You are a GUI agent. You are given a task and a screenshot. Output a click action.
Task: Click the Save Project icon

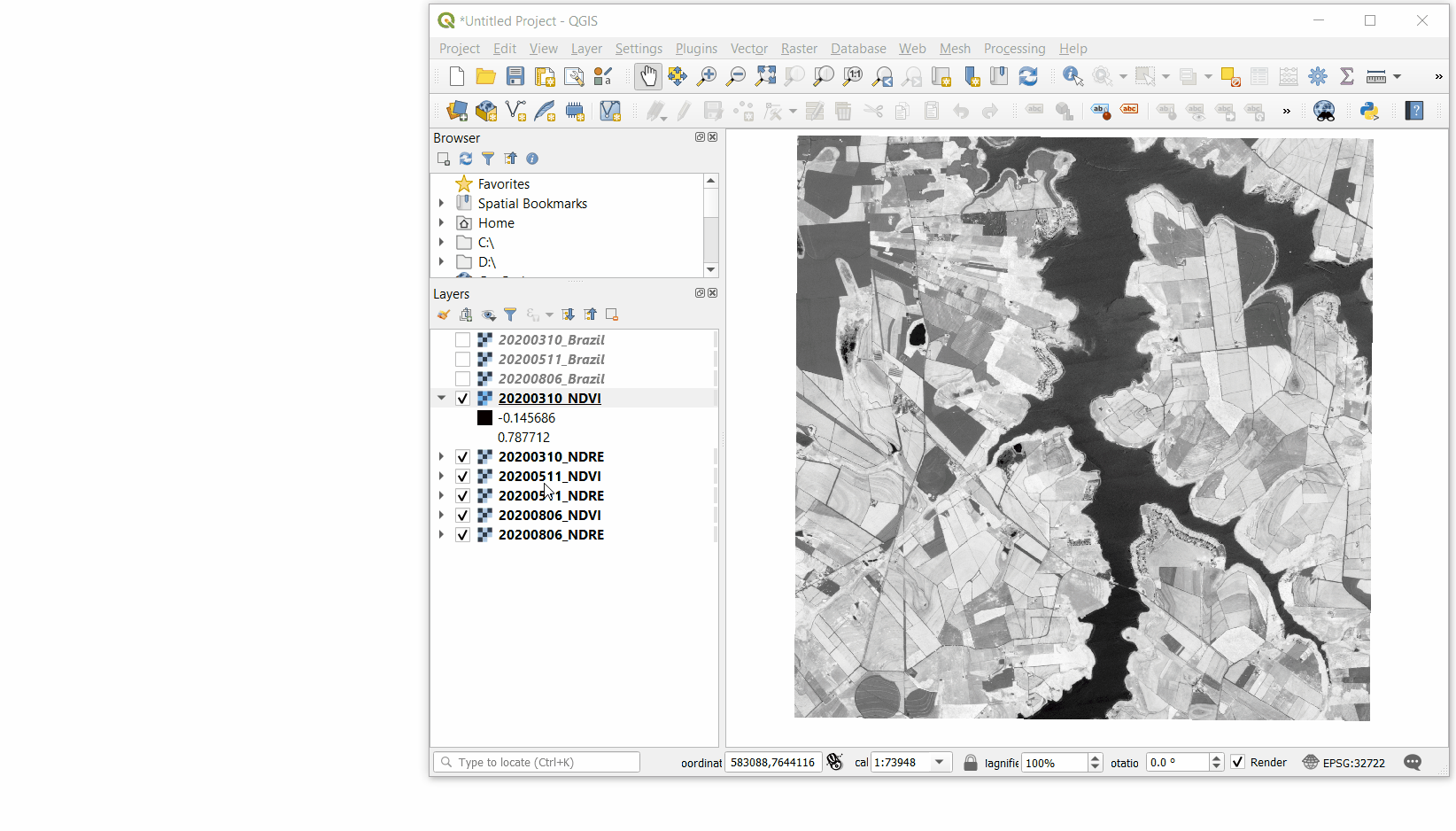point(515,77)
